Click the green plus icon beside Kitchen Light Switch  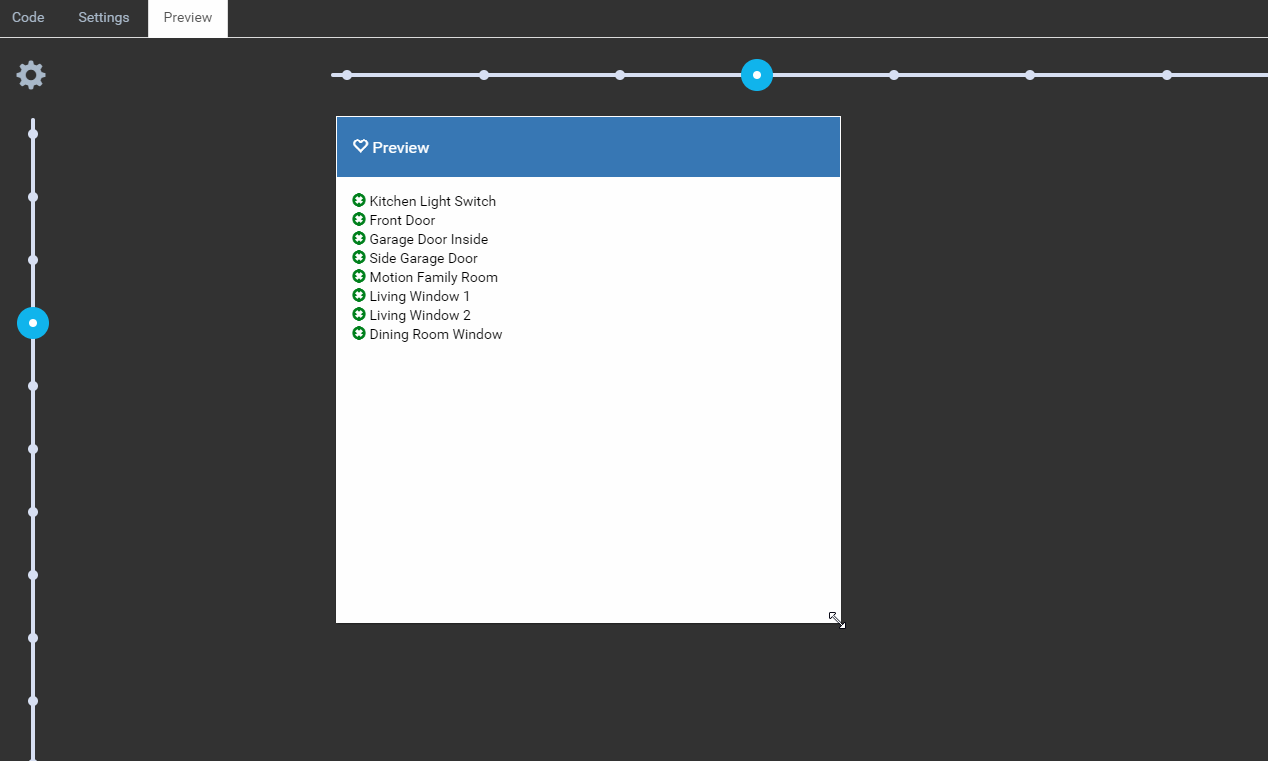tap(359, 200)
